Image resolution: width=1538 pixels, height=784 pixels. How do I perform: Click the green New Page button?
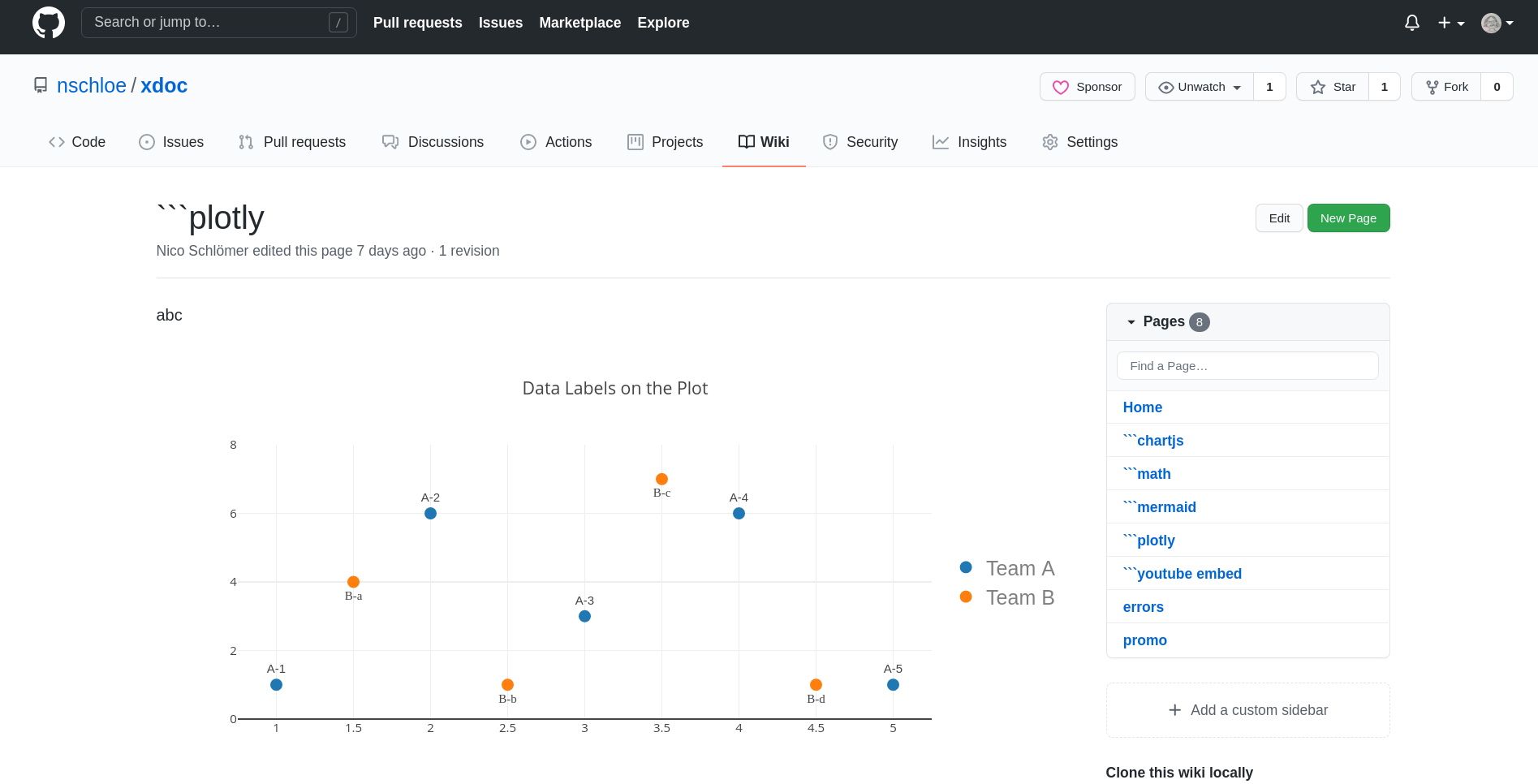pos(1348,218)
